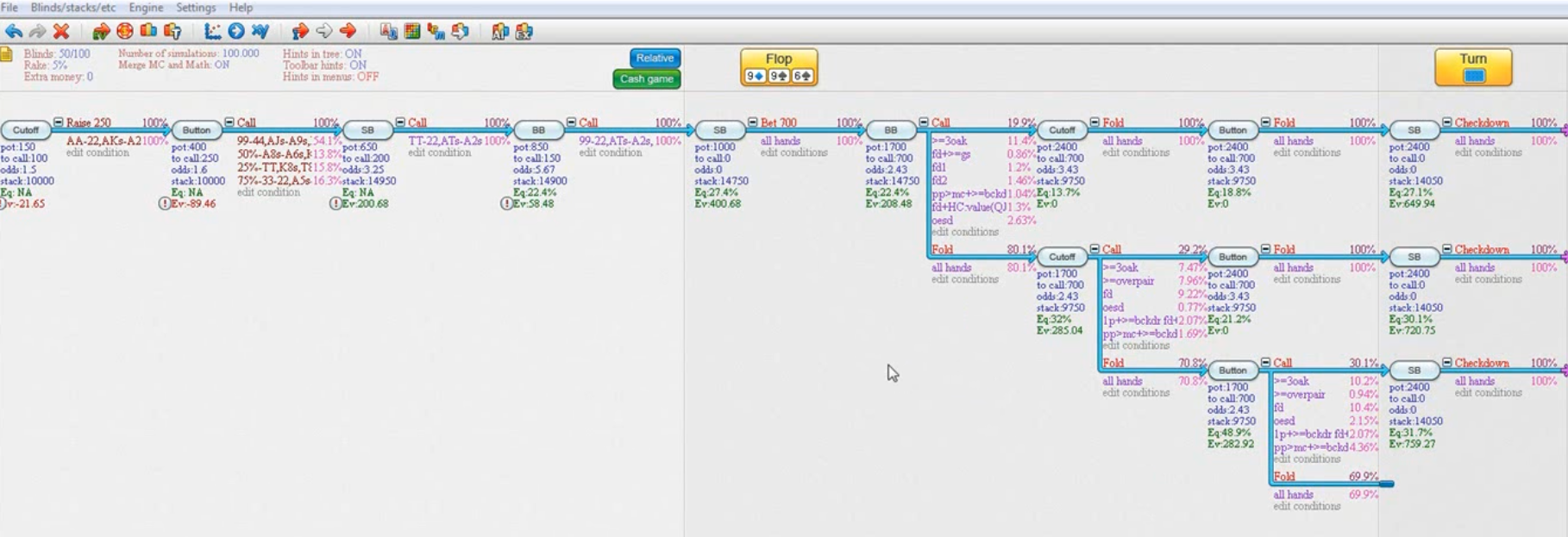Screen dimensions: 1568x537
Task: Click the BB node with pot:850
Action: (x=538, y=130)
